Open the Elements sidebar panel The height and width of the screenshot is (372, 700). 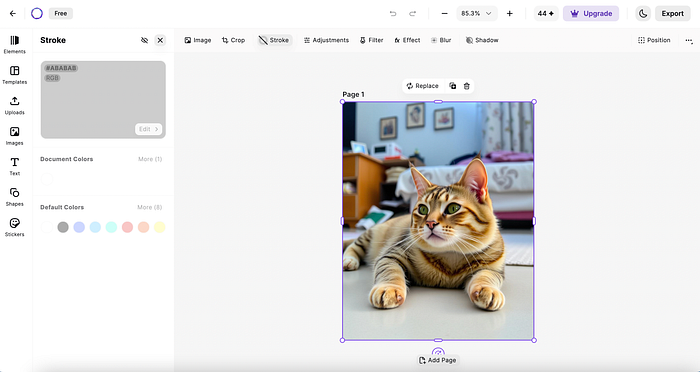[x=15, y=45]
